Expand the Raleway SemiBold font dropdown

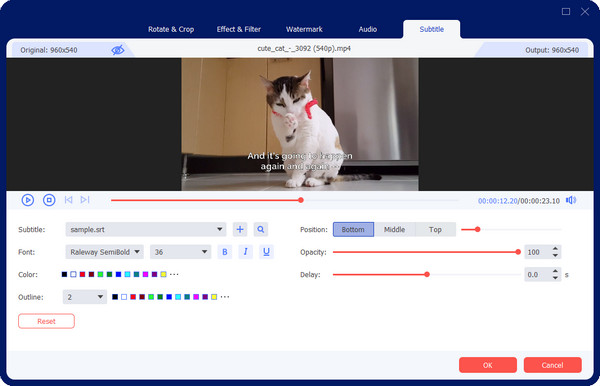[x=104, y=252]
